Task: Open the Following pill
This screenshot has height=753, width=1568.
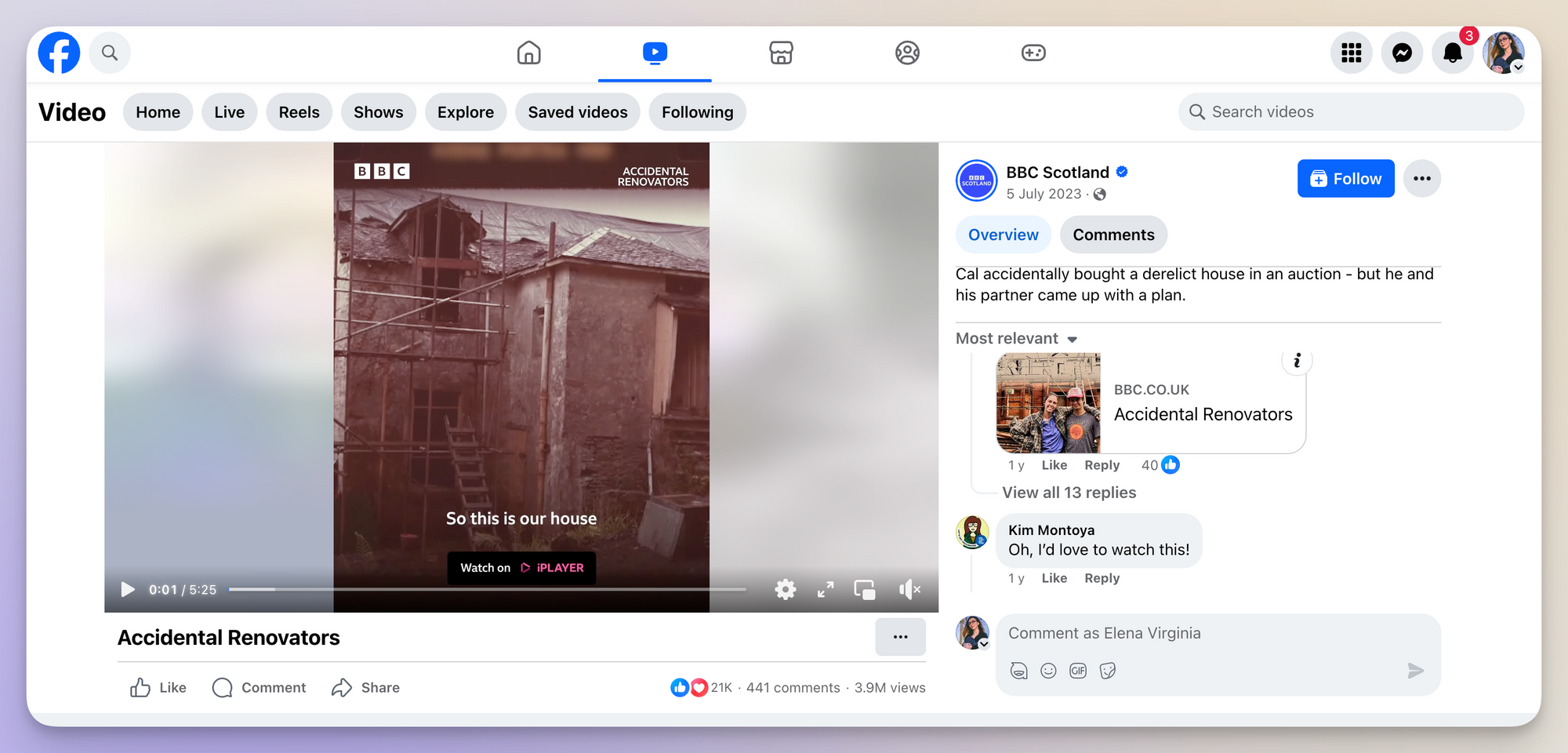Action: click(697, 112)
